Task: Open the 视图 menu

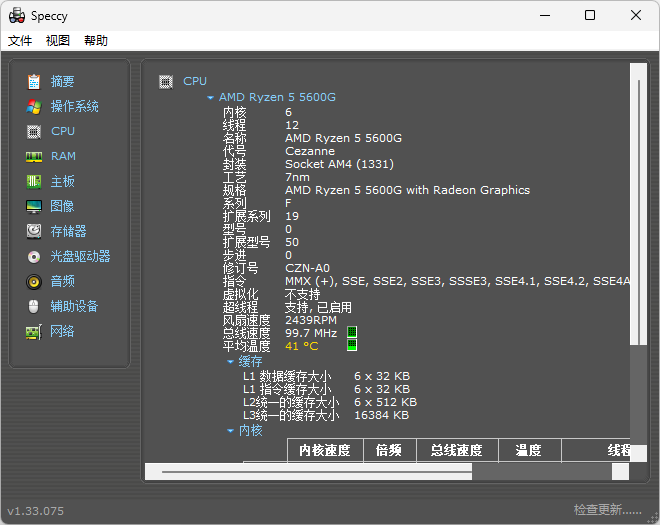Action: (58, 41)
